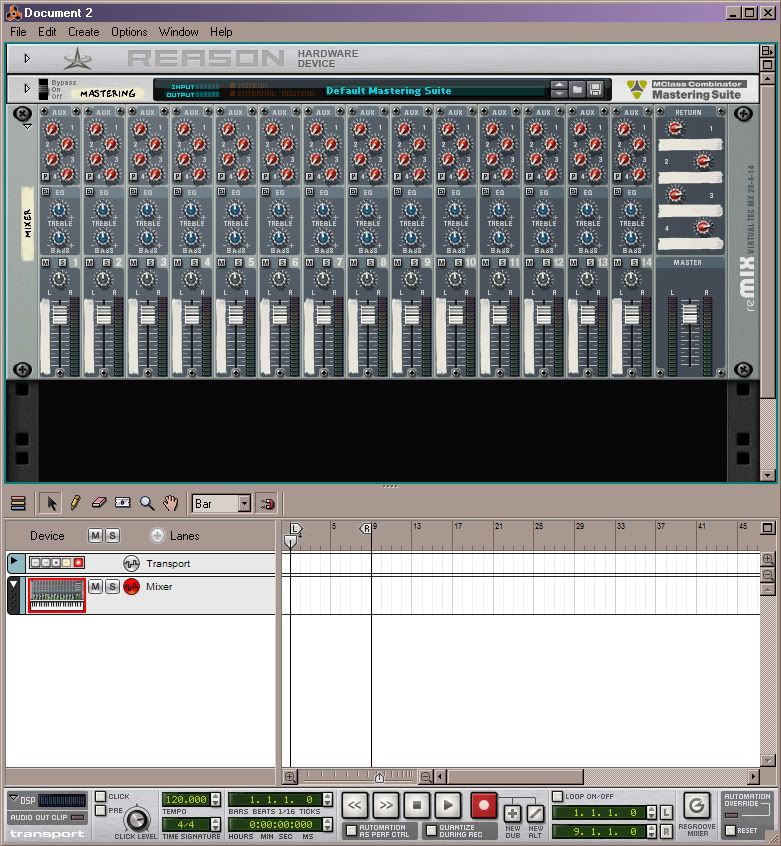
Task: Click the Play transport button
Action: tap(448, 806)
